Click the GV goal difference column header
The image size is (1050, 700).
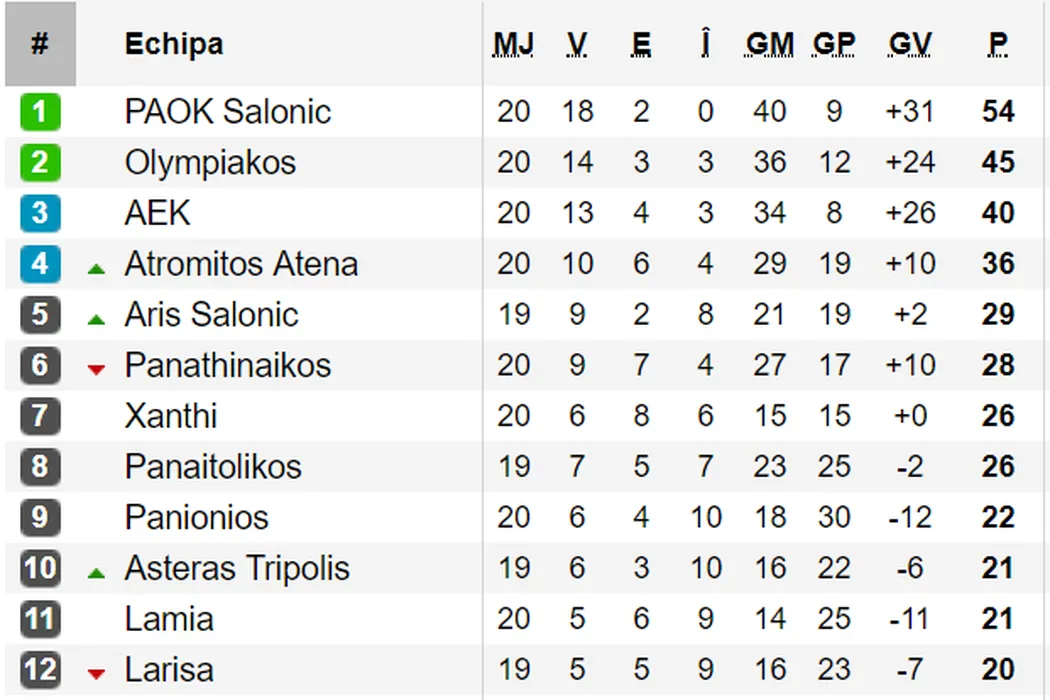pyautogui.click(x=909, y=44)
